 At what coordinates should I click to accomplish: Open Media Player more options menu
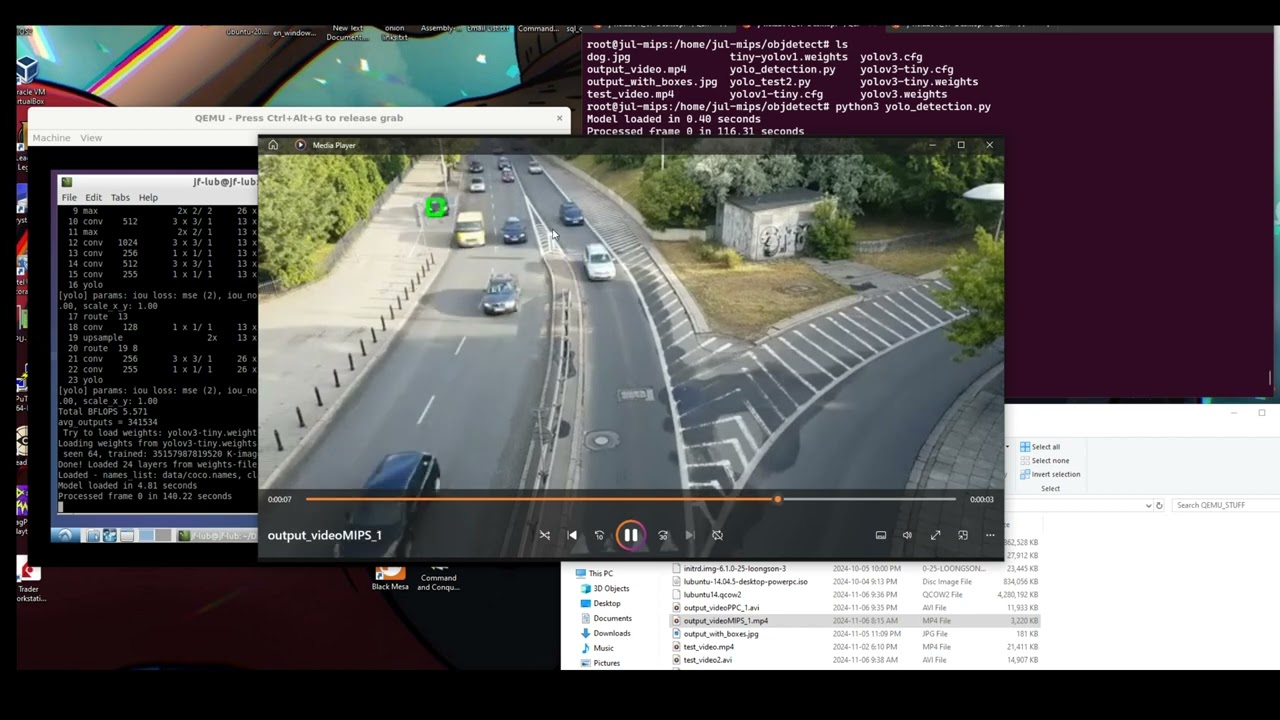pyautogui.click(x=990, y=535)
